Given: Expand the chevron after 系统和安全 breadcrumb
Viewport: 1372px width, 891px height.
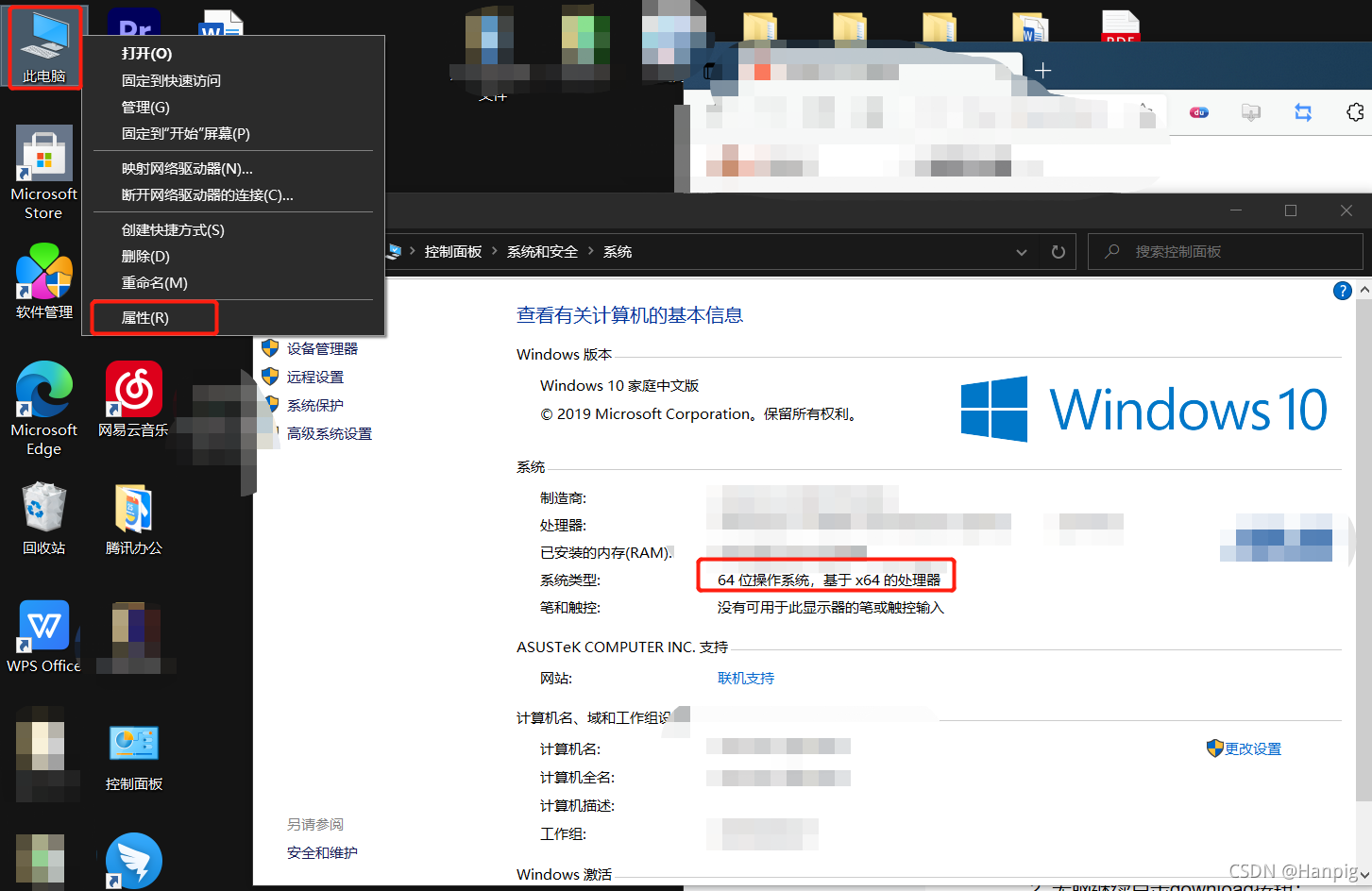Looking at the screenshot, I should coord(591,251).
